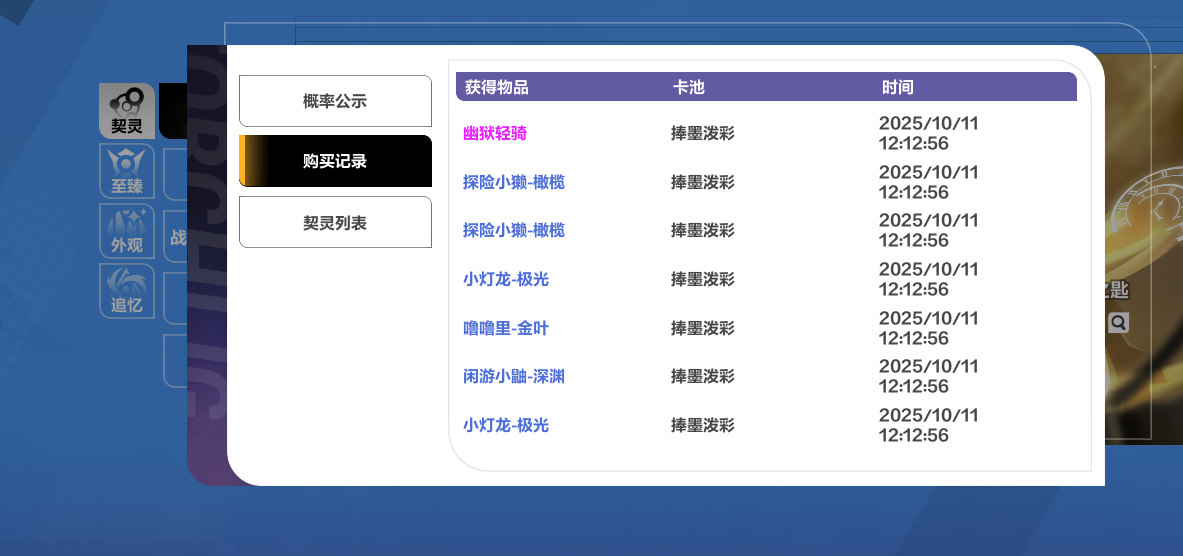Open the 契灵 sidebar category icon
This screenshot has width=1183, height=556.
(x=127, y=110)
